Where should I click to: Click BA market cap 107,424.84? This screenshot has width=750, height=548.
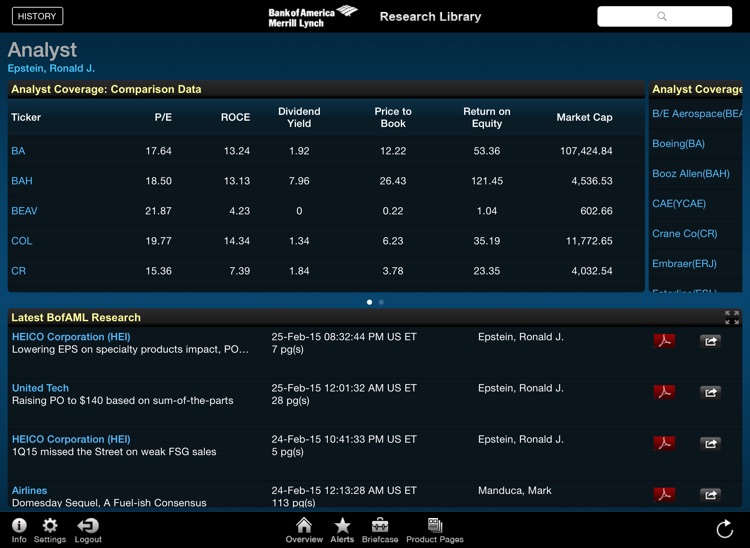point(586,151)
